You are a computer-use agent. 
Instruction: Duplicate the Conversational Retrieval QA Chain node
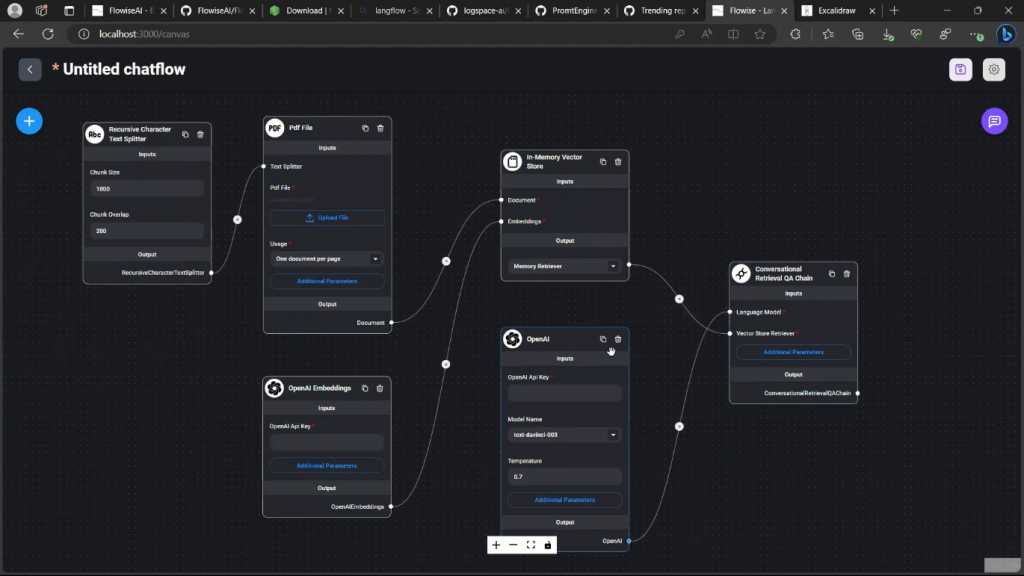831,274
